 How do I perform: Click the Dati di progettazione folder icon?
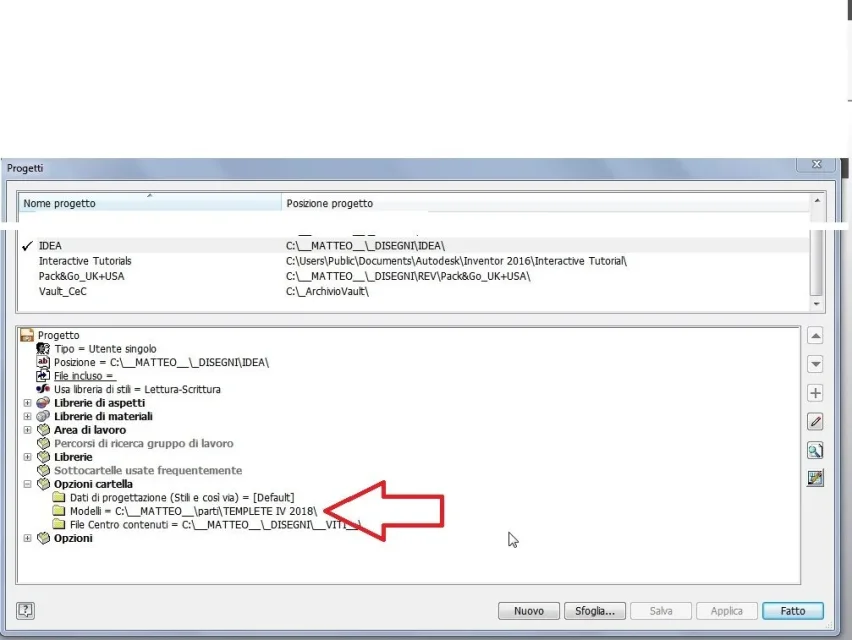pyautogui.click(x=59, y=497)
